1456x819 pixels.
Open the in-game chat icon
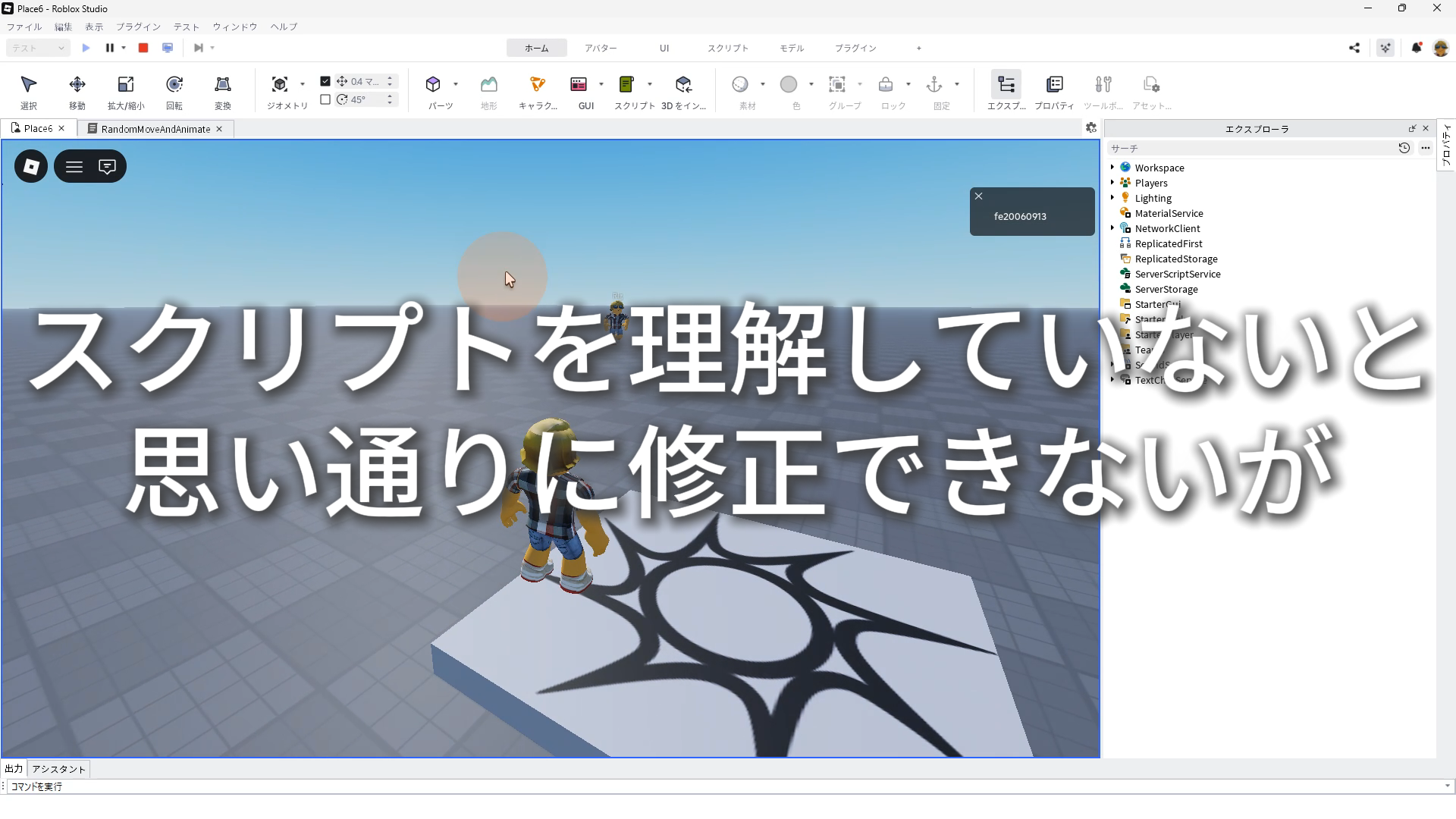[x=107, y=166]
